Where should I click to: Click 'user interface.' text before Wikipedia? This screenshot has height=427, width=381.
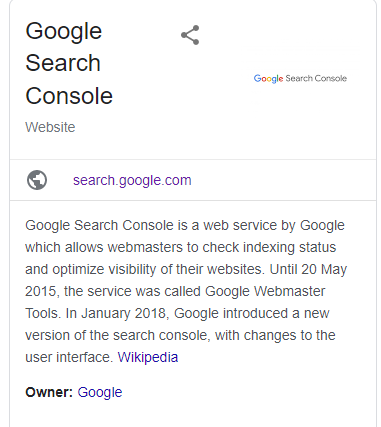[x=69, y=357]
